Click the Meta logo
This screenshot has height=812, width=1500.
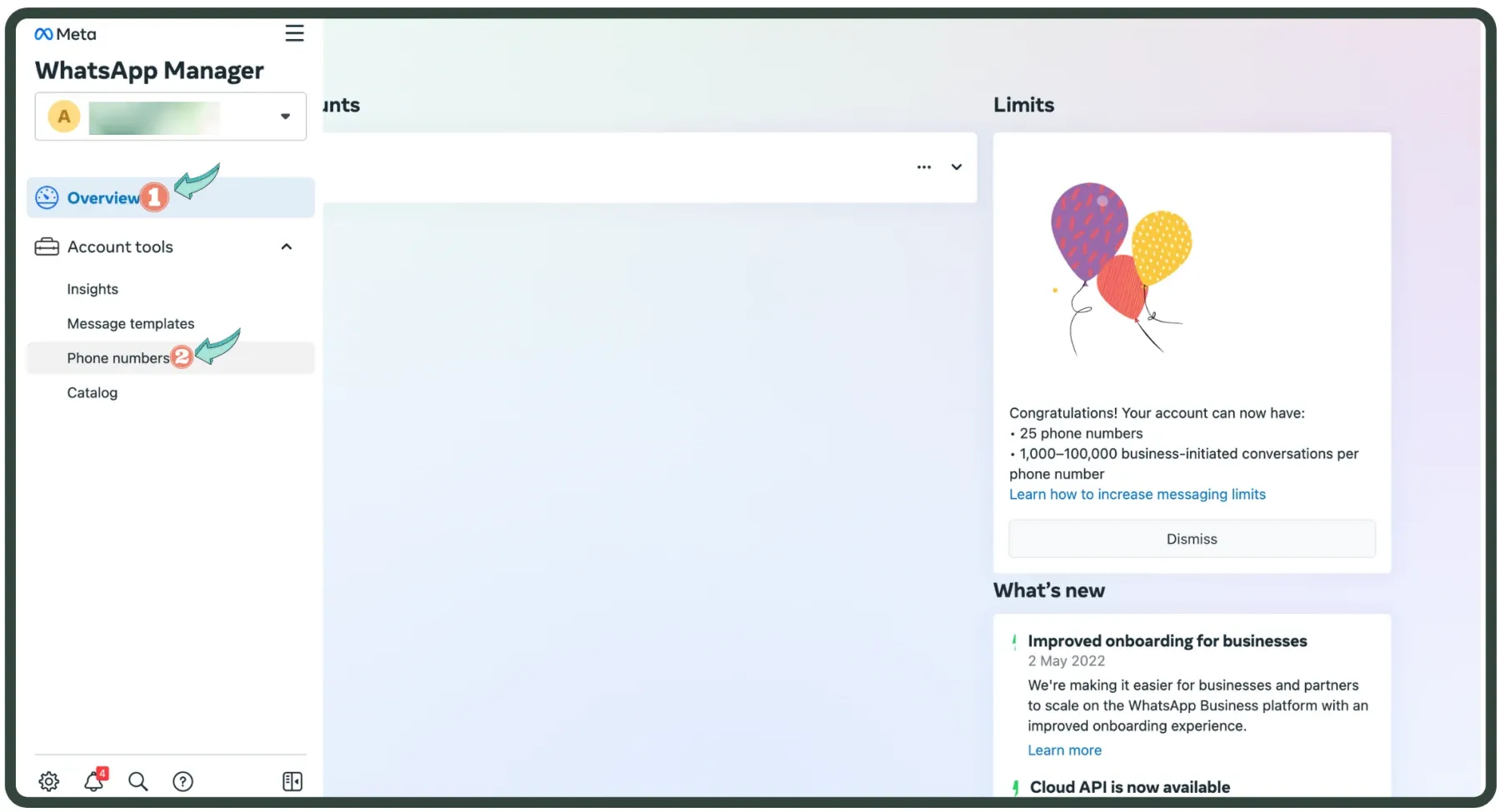click(x=65, y=34)
